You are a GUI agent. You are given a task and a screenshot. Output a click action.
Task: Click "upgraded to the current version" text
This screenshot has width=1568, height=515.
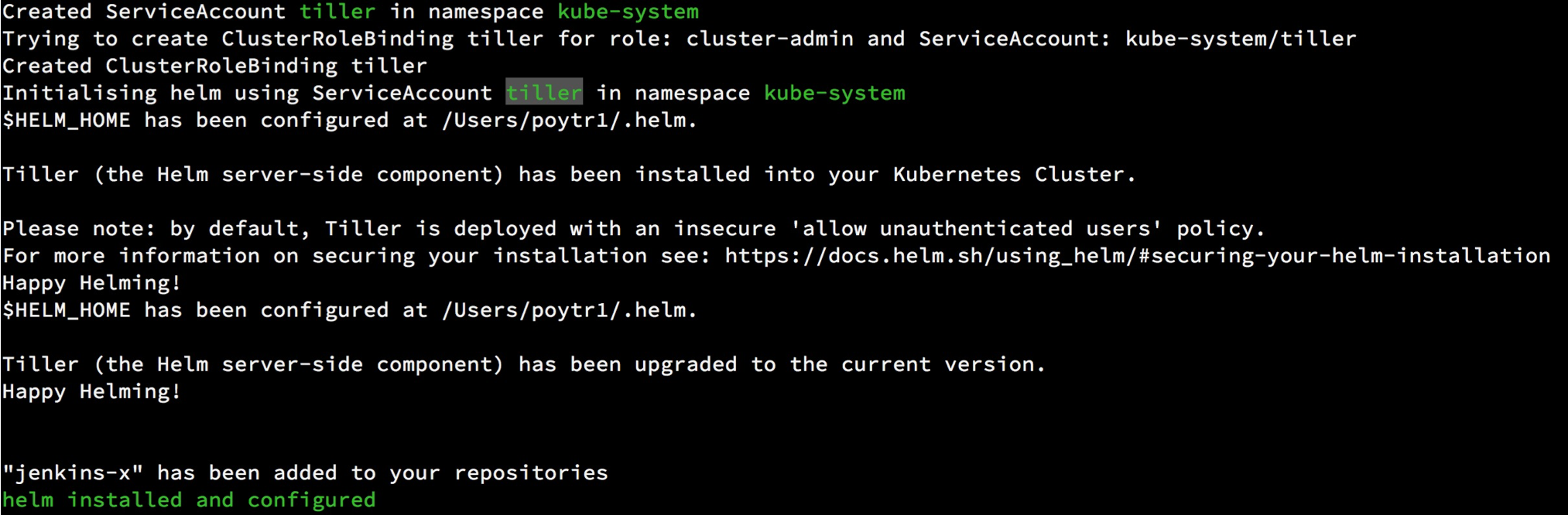pos(839,364)
